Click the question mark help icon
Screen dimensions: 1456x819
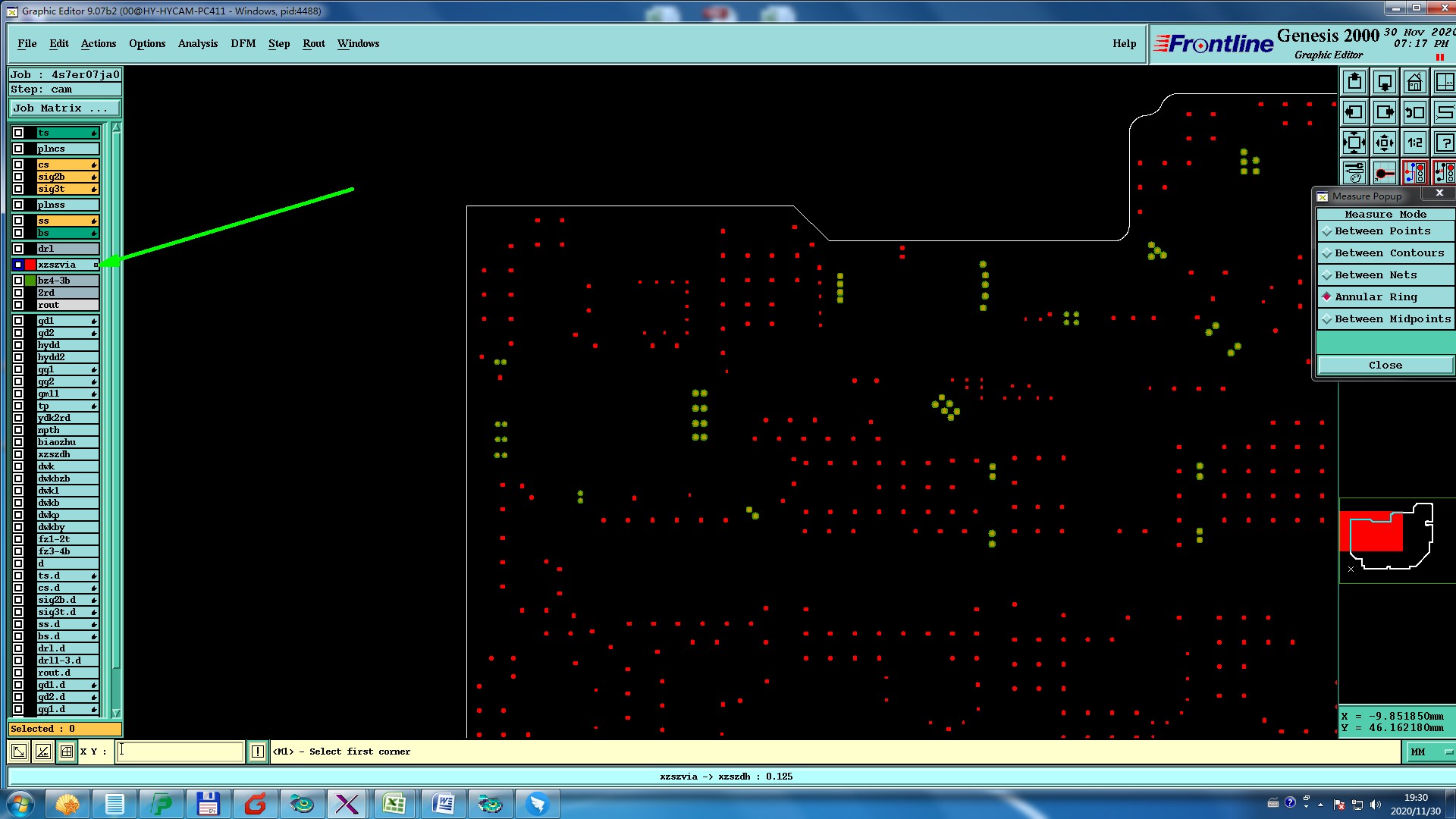tap(1445, 143)
